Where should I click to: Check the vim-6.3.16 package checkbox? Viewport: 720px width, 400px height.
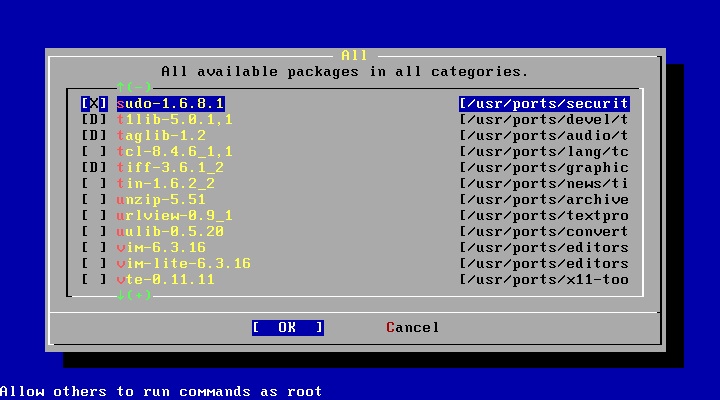[x=94, y=248]
